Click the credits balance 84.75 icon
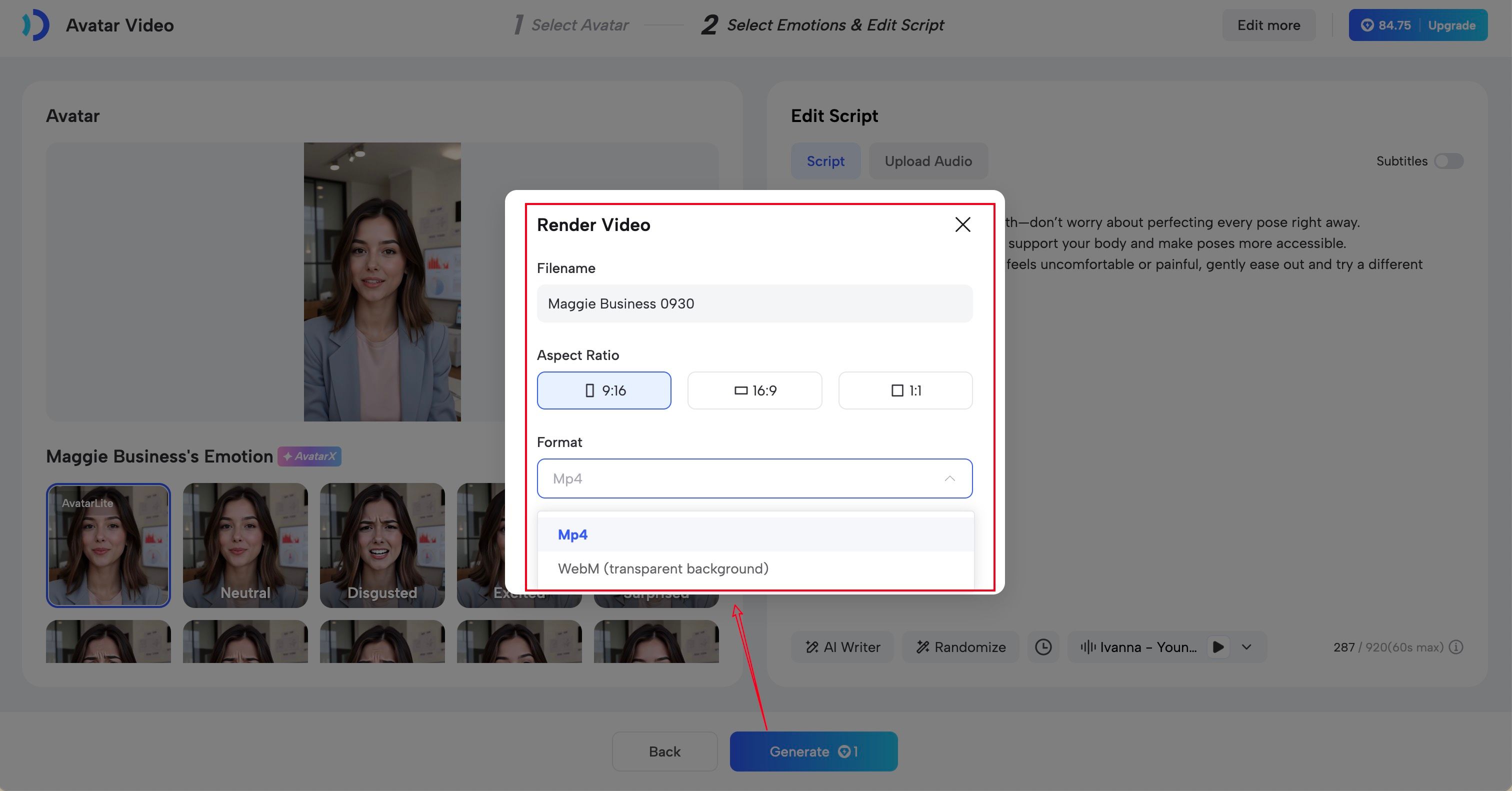 pos(1367,25)
